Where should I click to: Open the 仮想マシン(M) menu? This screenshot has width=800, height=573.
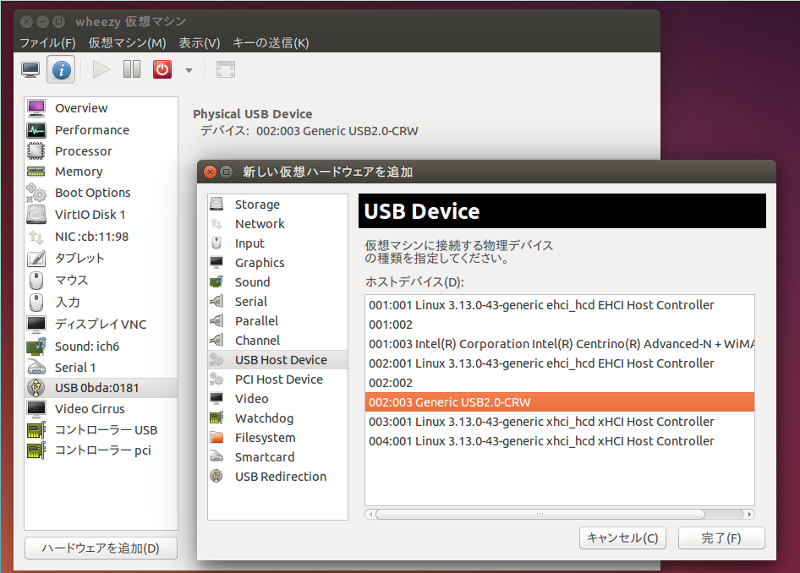point(127,43)
